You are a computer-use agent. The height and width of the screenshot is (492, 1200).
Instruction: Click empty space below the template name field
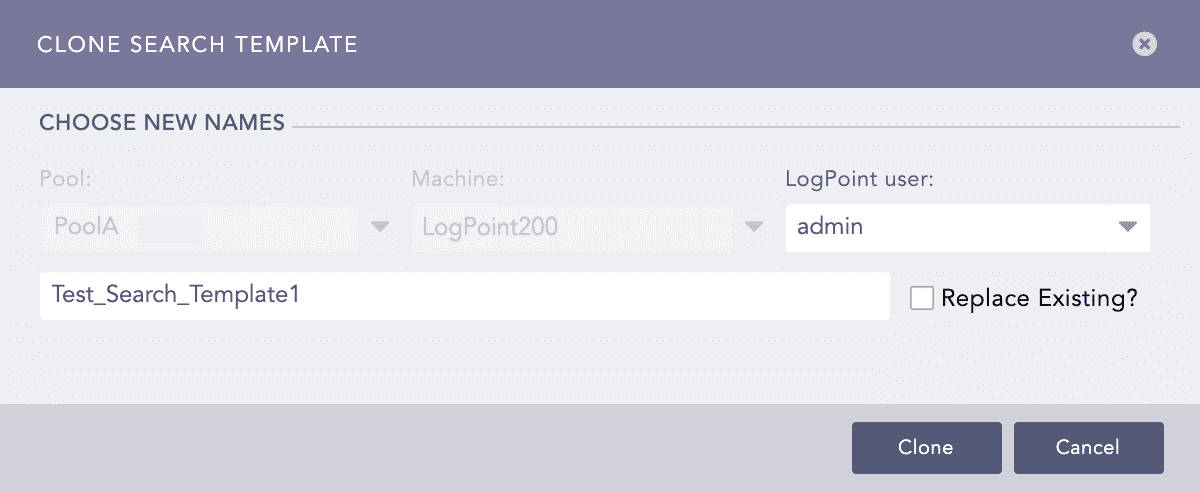coord(464,360)
